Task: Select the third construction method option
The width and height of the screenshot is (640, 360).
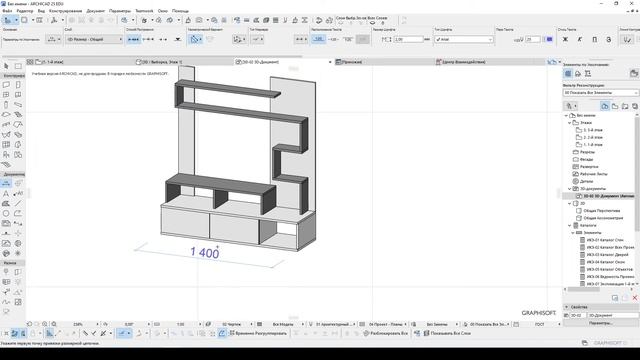Action: [163, 40]
